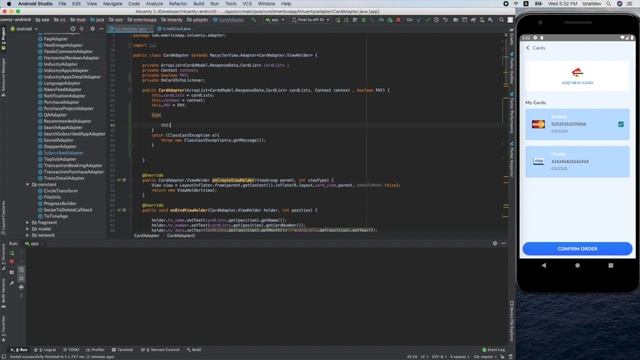Open the TODO tool window tab

click(x=71, y=350)
